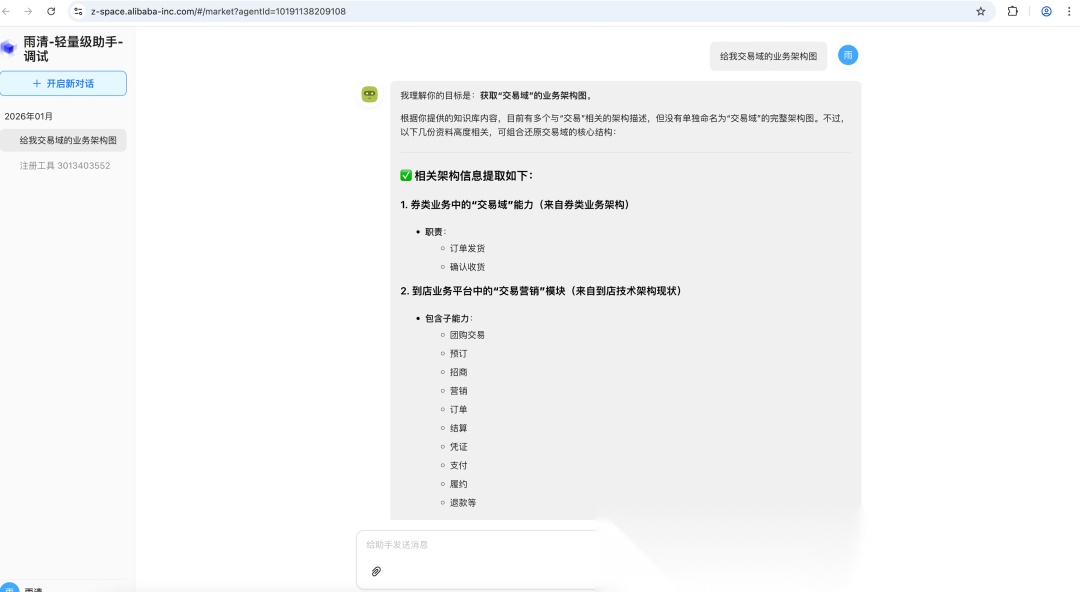The width and height of the screenshot is (1080, 592).
Task: Click list item 预订
Action: click(458, 354)
